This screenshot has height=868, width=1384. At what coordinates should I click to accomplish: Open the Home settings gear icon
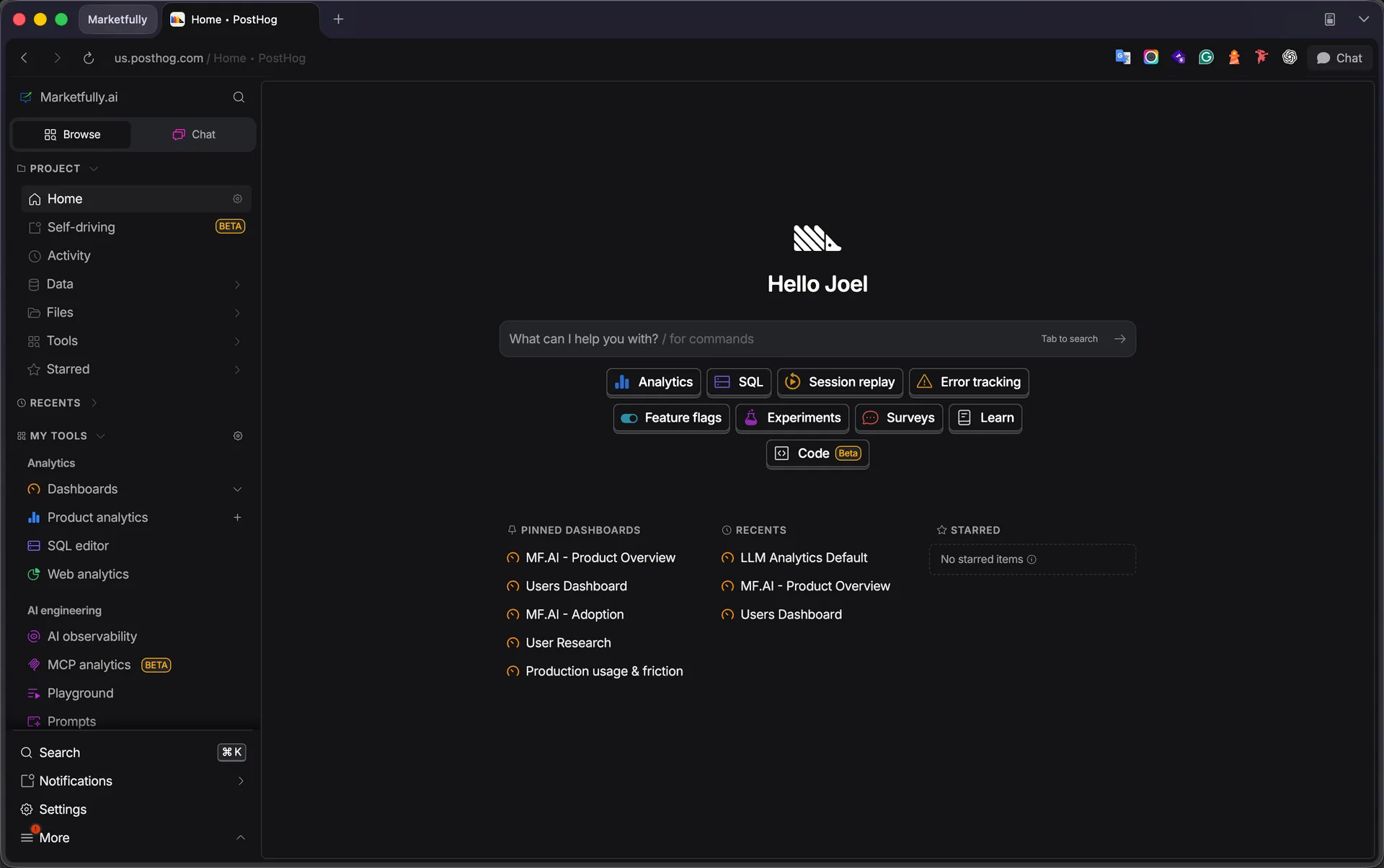pyautogui.click(x=237, y=199)
